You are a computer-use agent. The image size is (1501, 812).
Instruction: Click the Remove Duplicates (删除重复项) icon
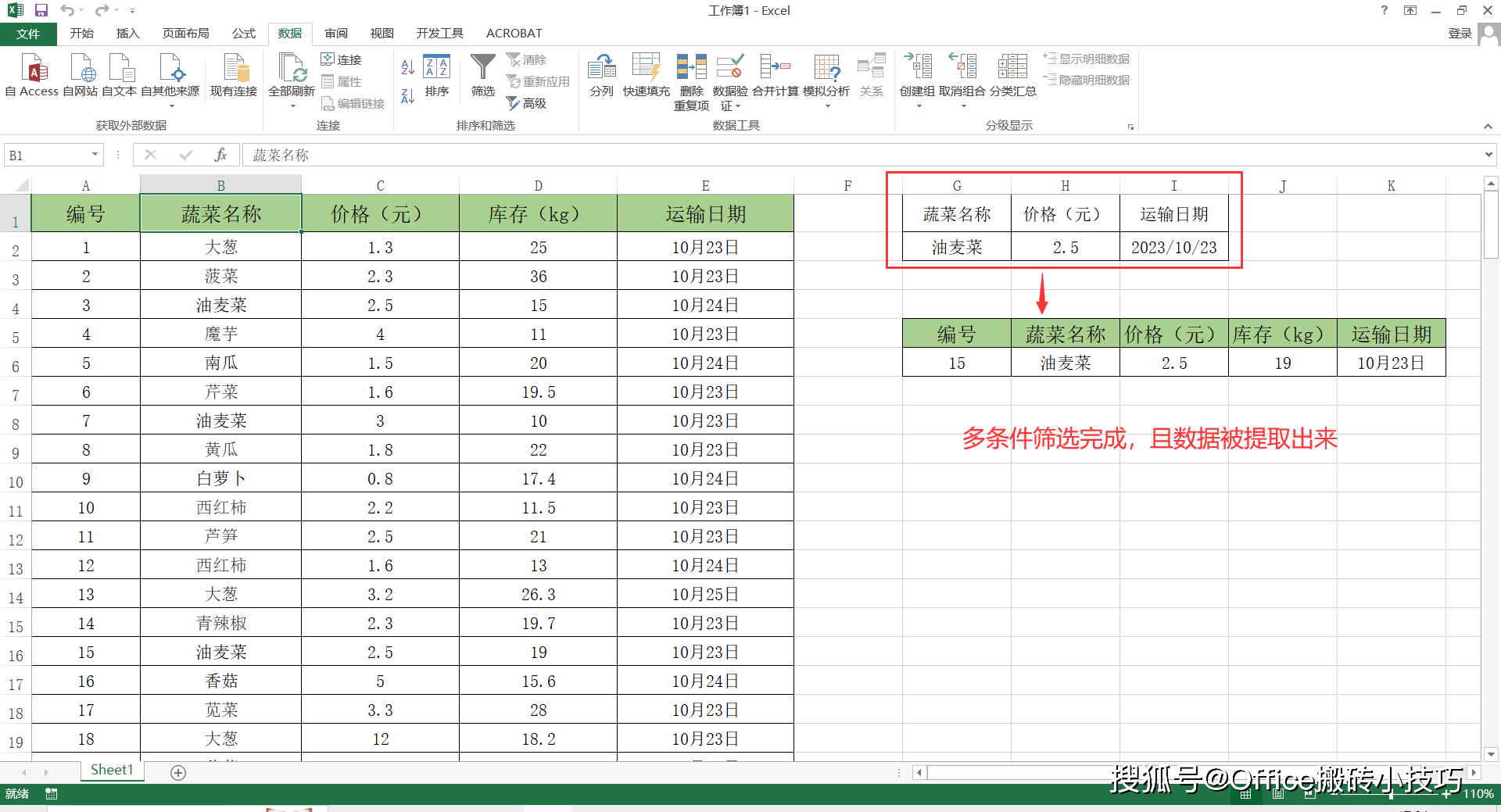[x=691, y=70]
